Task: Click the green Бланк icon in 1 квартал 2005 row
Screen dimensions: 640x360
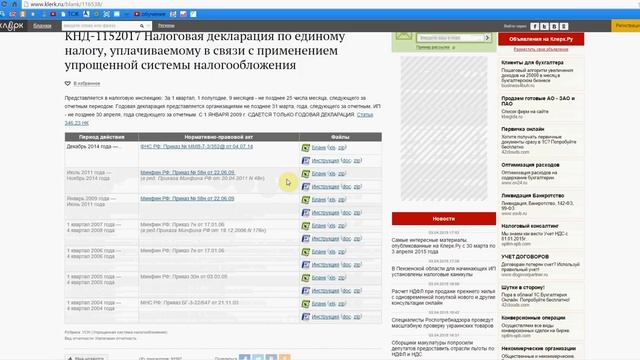Action: tap(306, 278)
